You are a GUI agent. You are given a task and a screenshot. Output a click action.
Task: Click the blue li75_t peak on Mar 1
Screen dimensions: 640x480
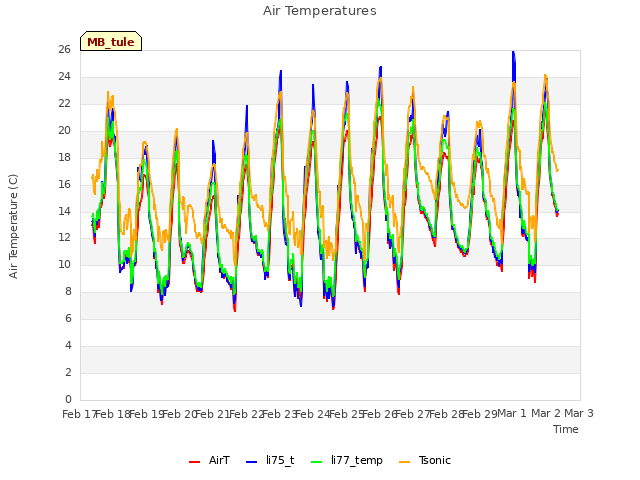coord(513,53)
